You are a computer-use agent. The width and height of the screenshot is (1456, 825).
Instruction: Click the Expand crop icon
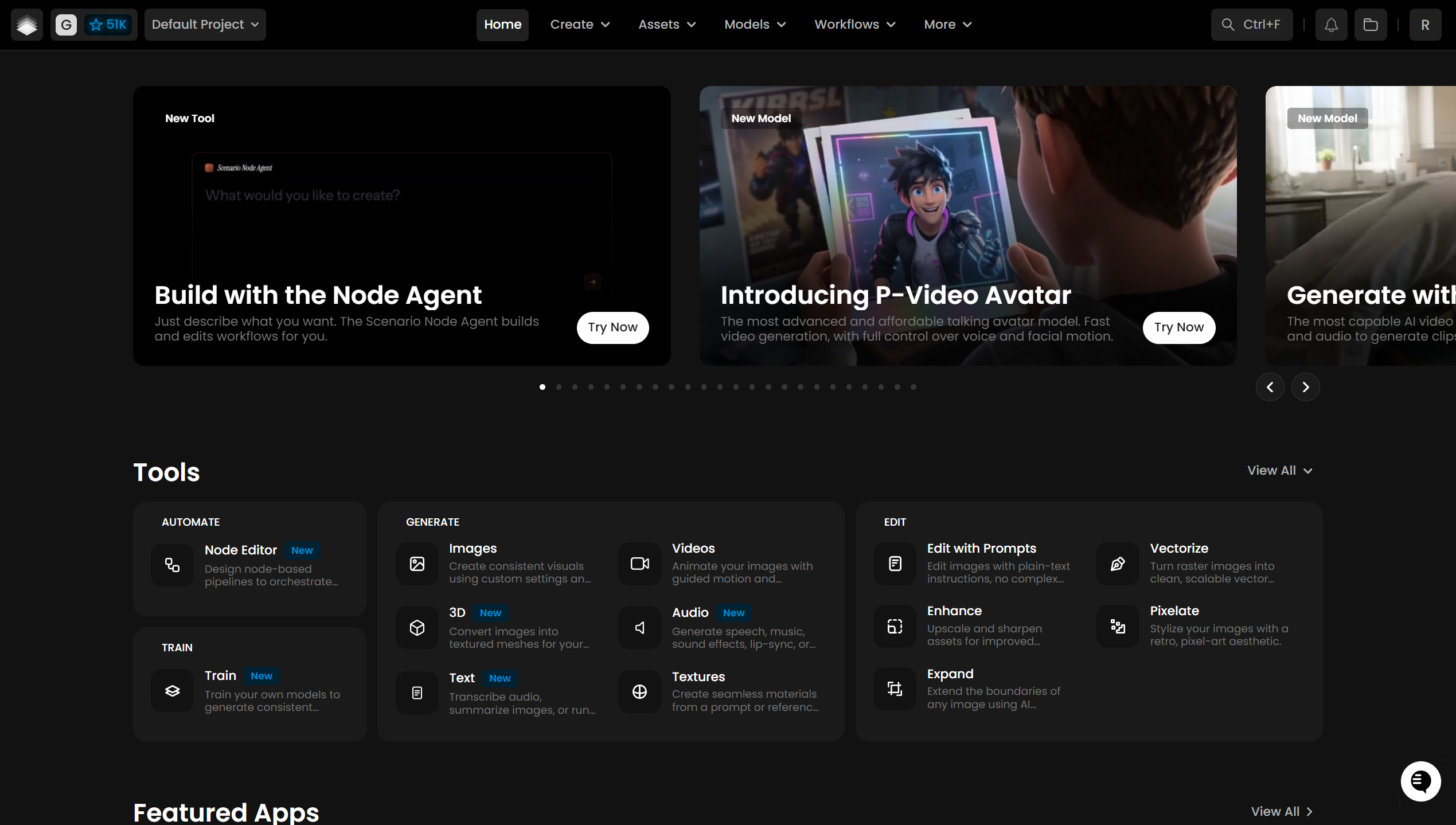[895, 689]
